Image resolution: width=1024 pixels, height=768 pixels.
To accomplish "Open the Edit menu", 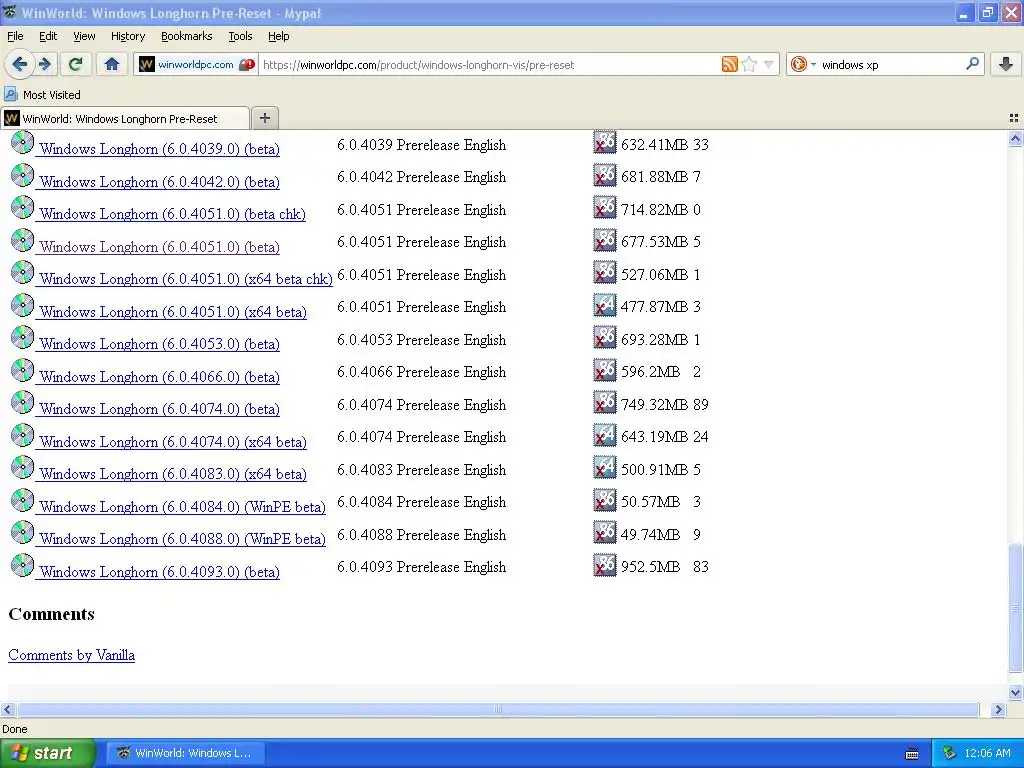I will coord(48,36).
